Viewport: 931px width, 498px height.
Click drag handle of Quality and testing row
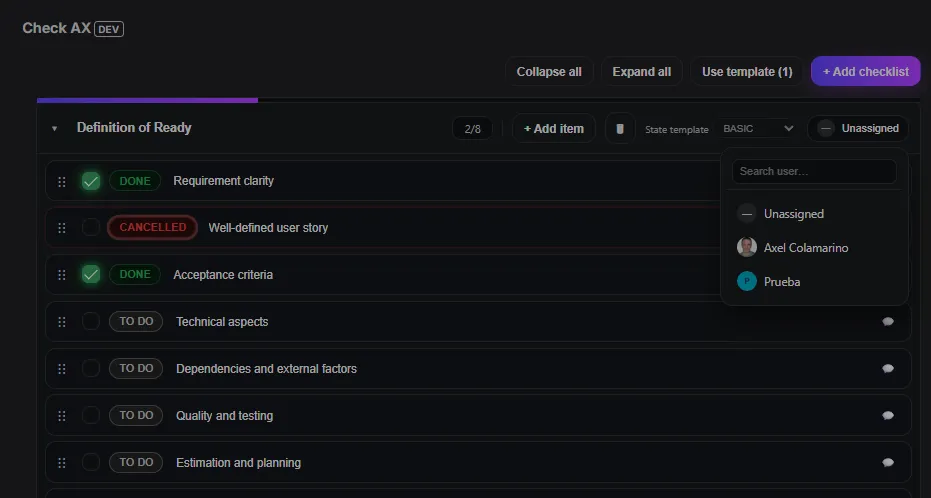coord(62,415)
